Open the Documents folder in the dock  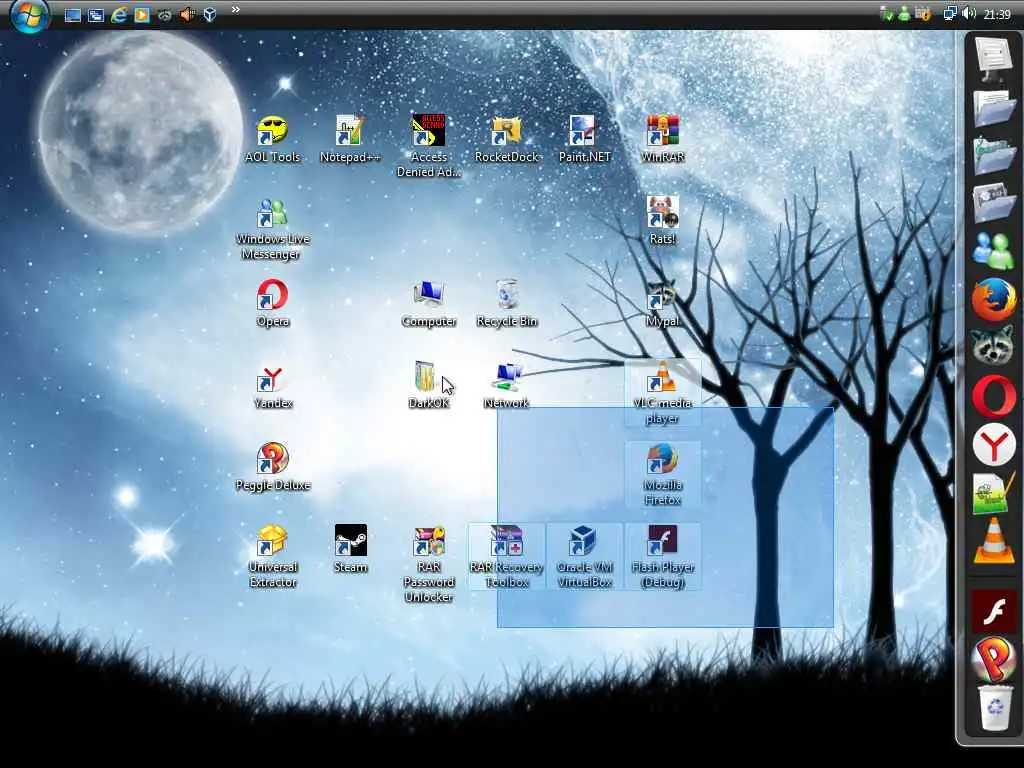point(994,108)
